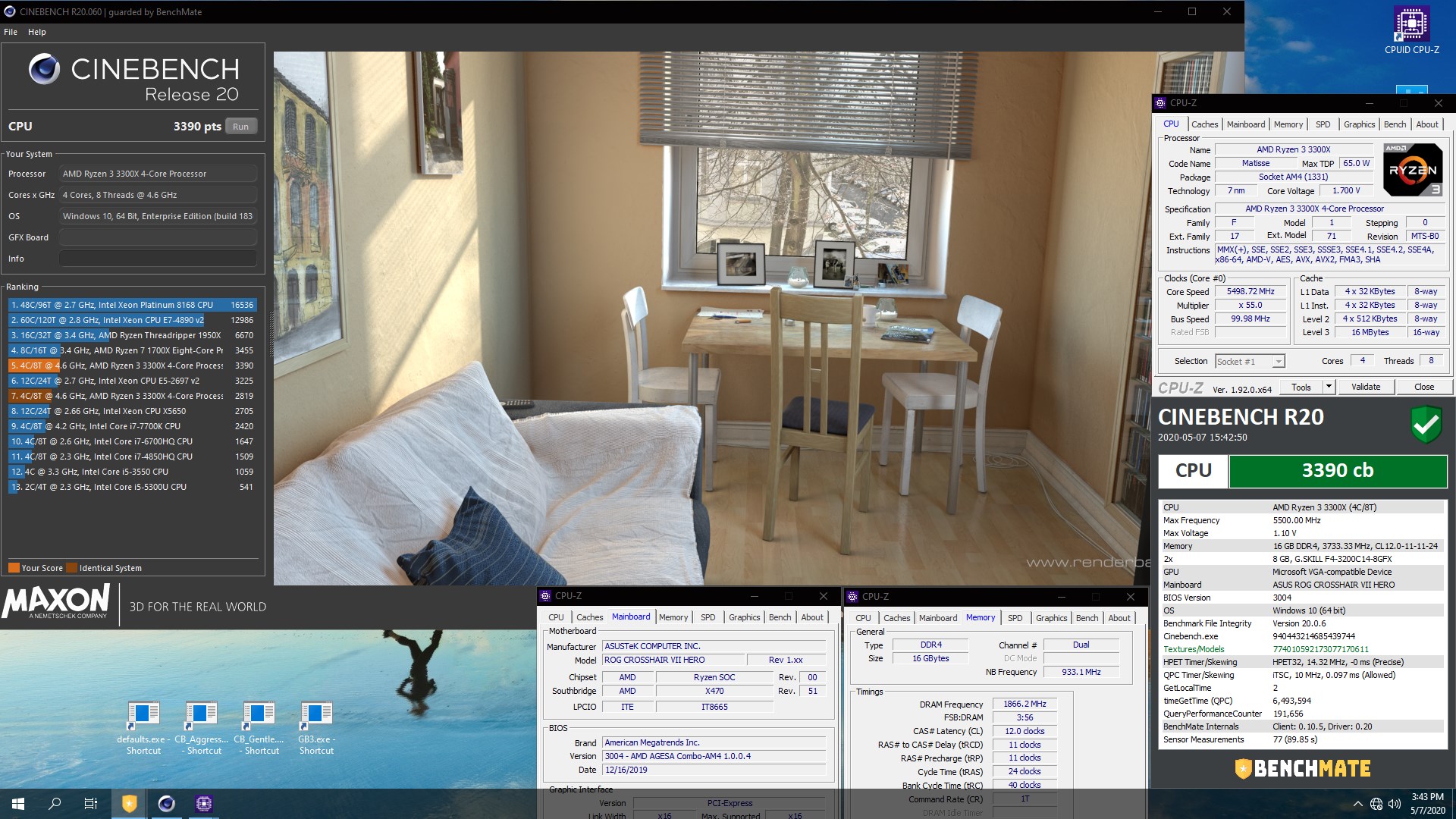Open the Help menu in Cinebench
Screen dimensions: 1456x819
37,32
